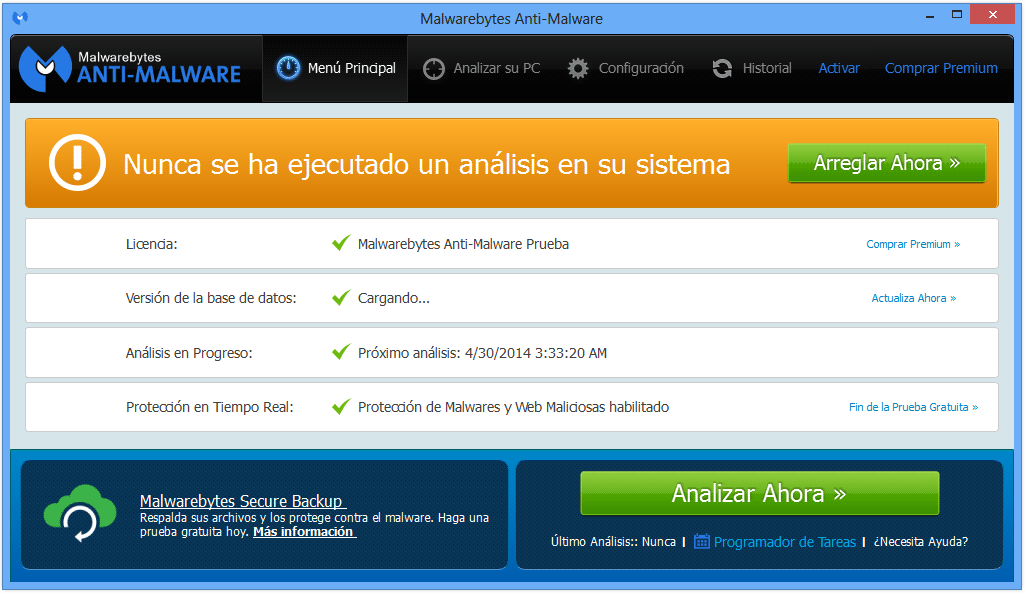Click Actualiza Ahora » to update database

(914, 298)
